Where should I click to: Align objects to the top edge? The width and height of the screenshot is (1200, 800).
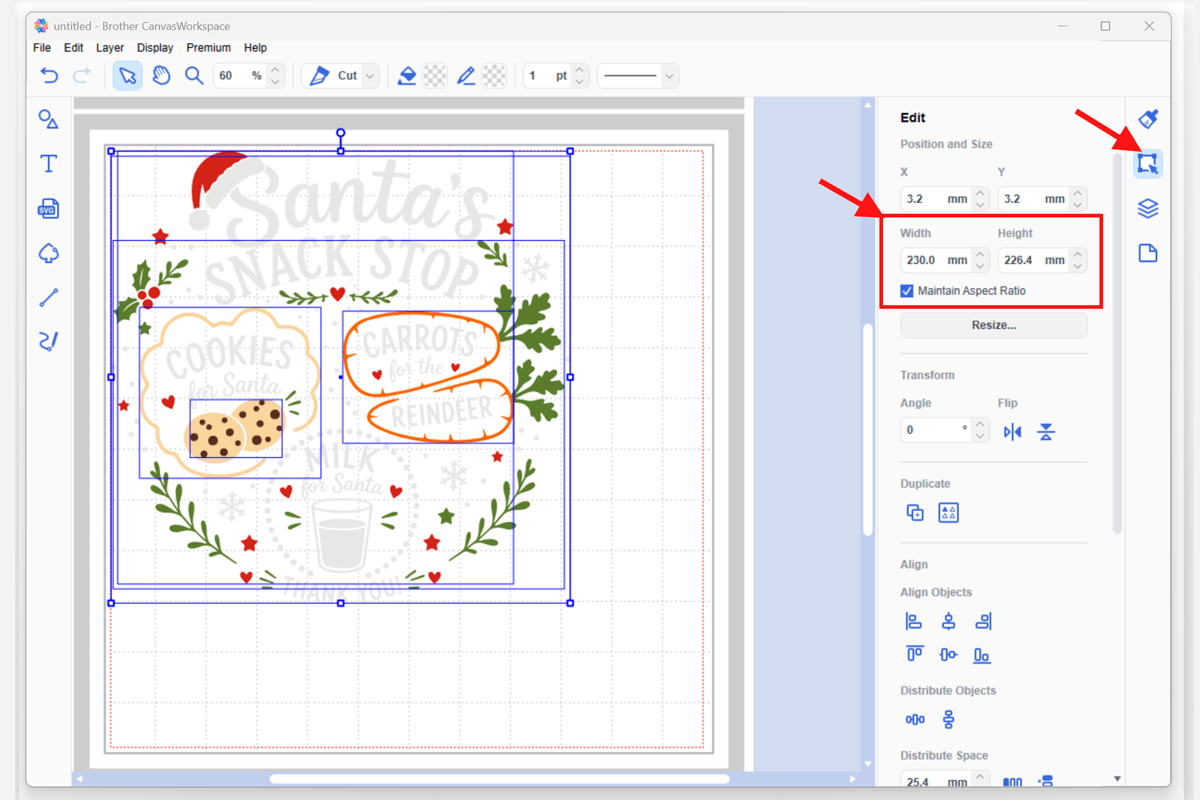pyautogui.click(x=914, y=655)
